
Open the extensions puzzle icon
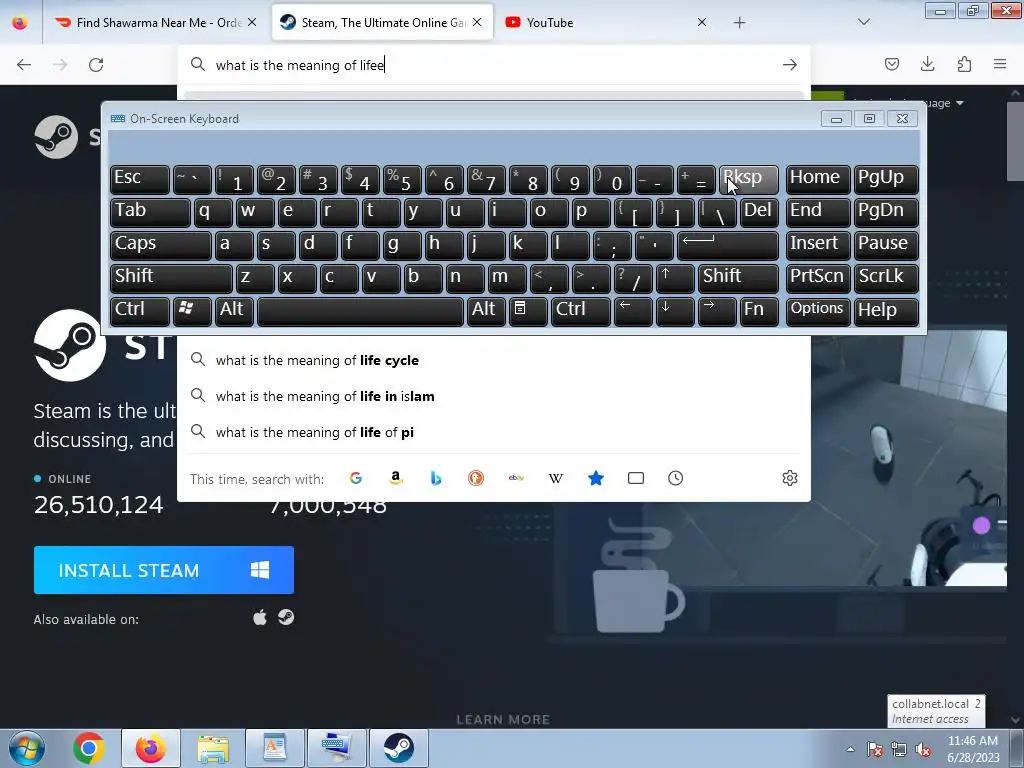pyautogui.click(x=964, y=64)
